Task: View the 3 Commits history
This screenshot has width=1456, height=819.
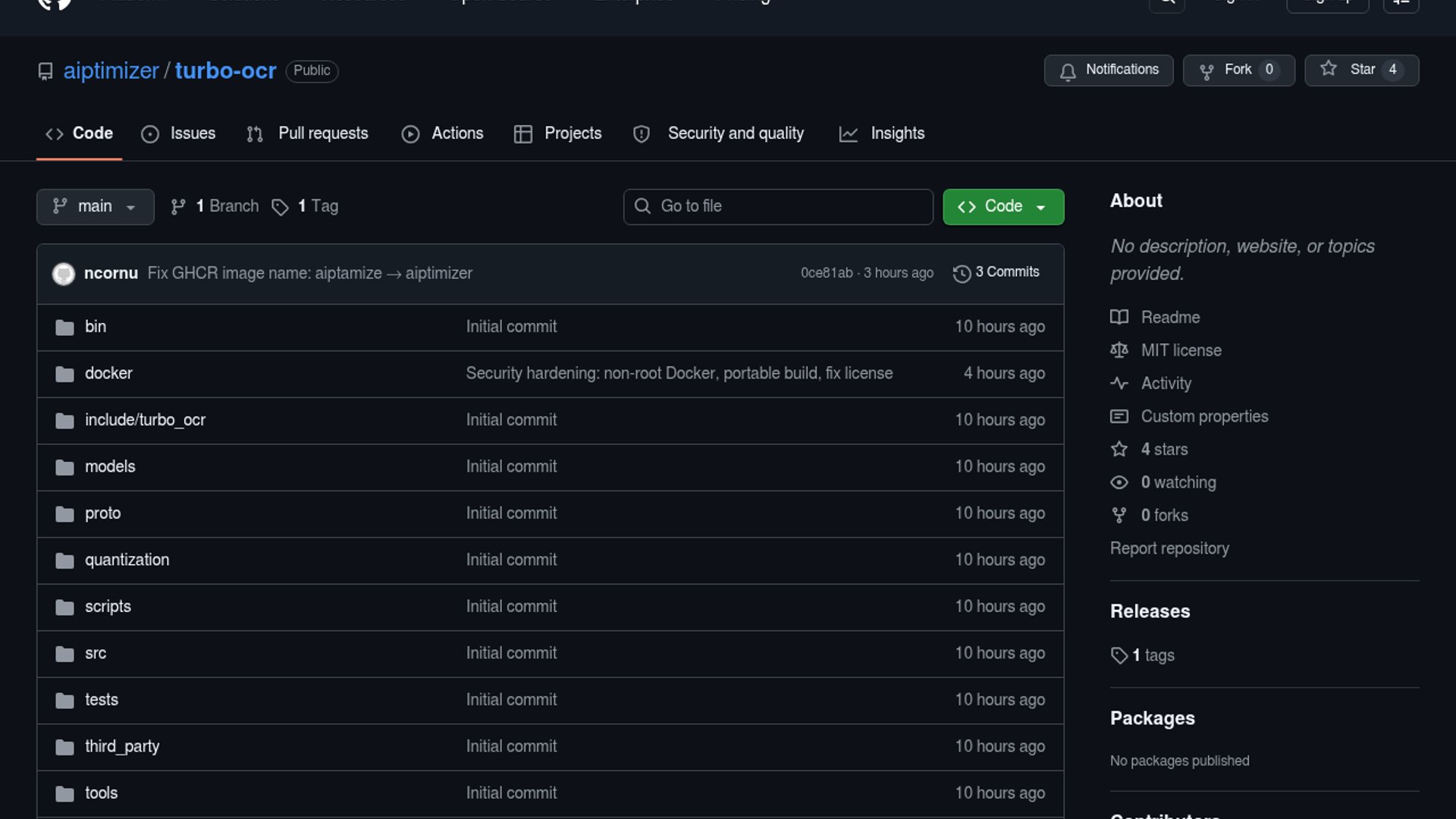Action: click(x=996, y=272)
